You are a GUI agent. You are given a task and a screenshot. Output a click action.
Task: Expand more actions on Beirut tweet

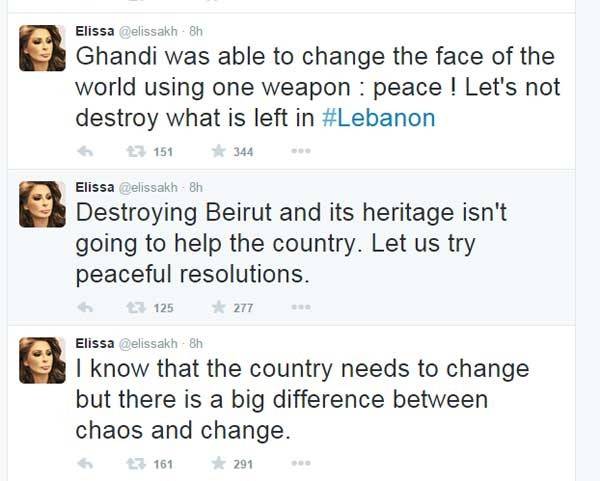point(300,308)
